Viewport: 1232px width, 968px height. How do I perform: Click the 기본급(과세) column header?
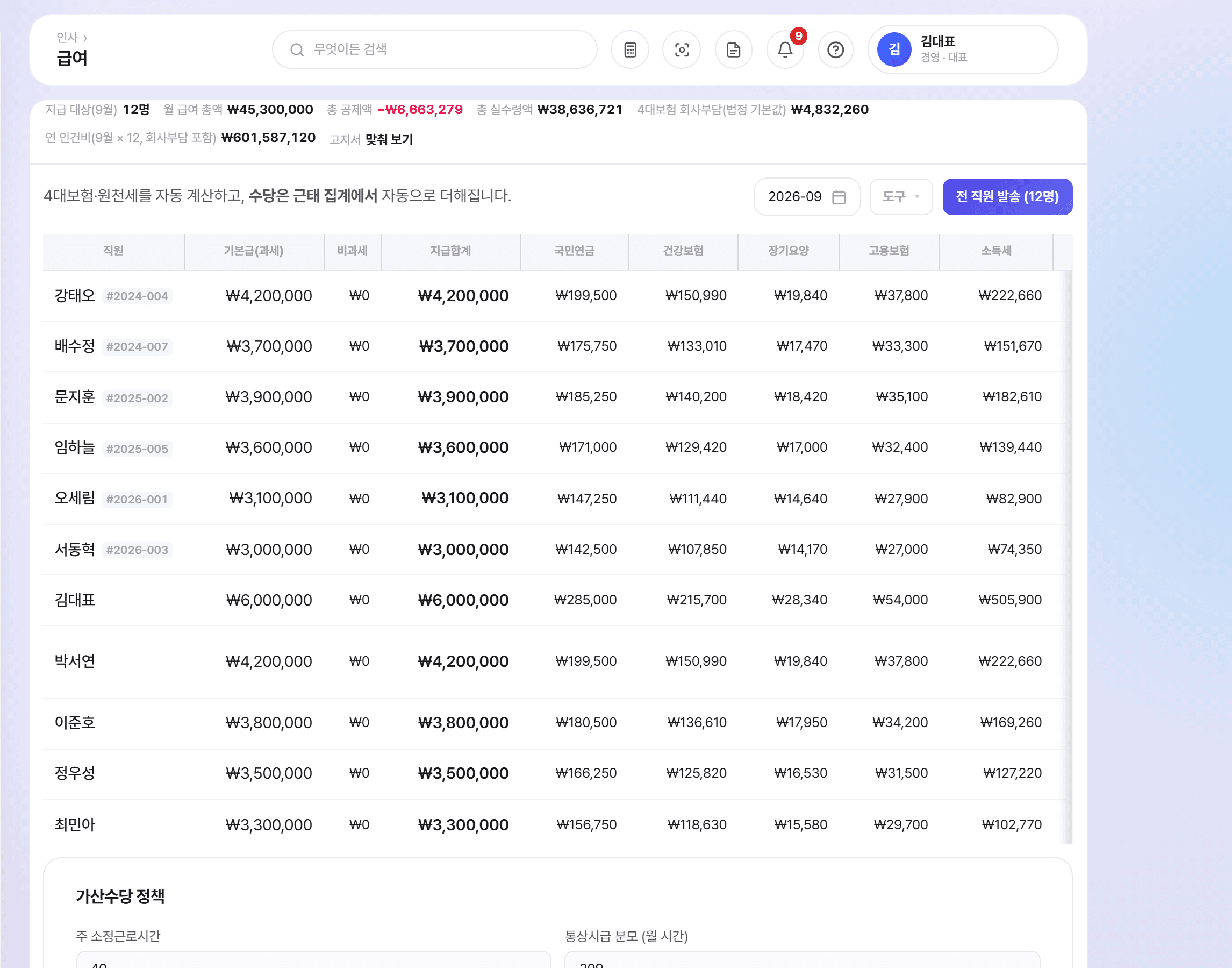click(x=254, y=251)
